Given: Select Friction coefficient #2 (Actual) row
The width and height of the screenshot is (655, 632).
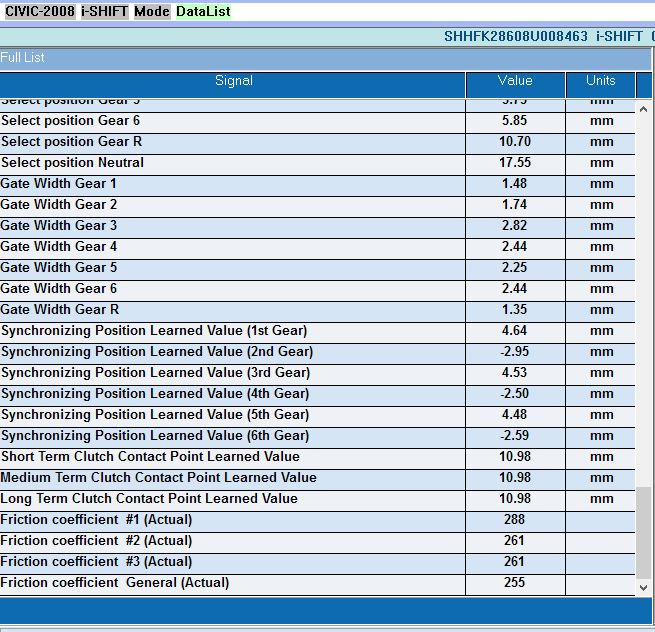Looking at the screenshot, I should click(x=317, y=541).
